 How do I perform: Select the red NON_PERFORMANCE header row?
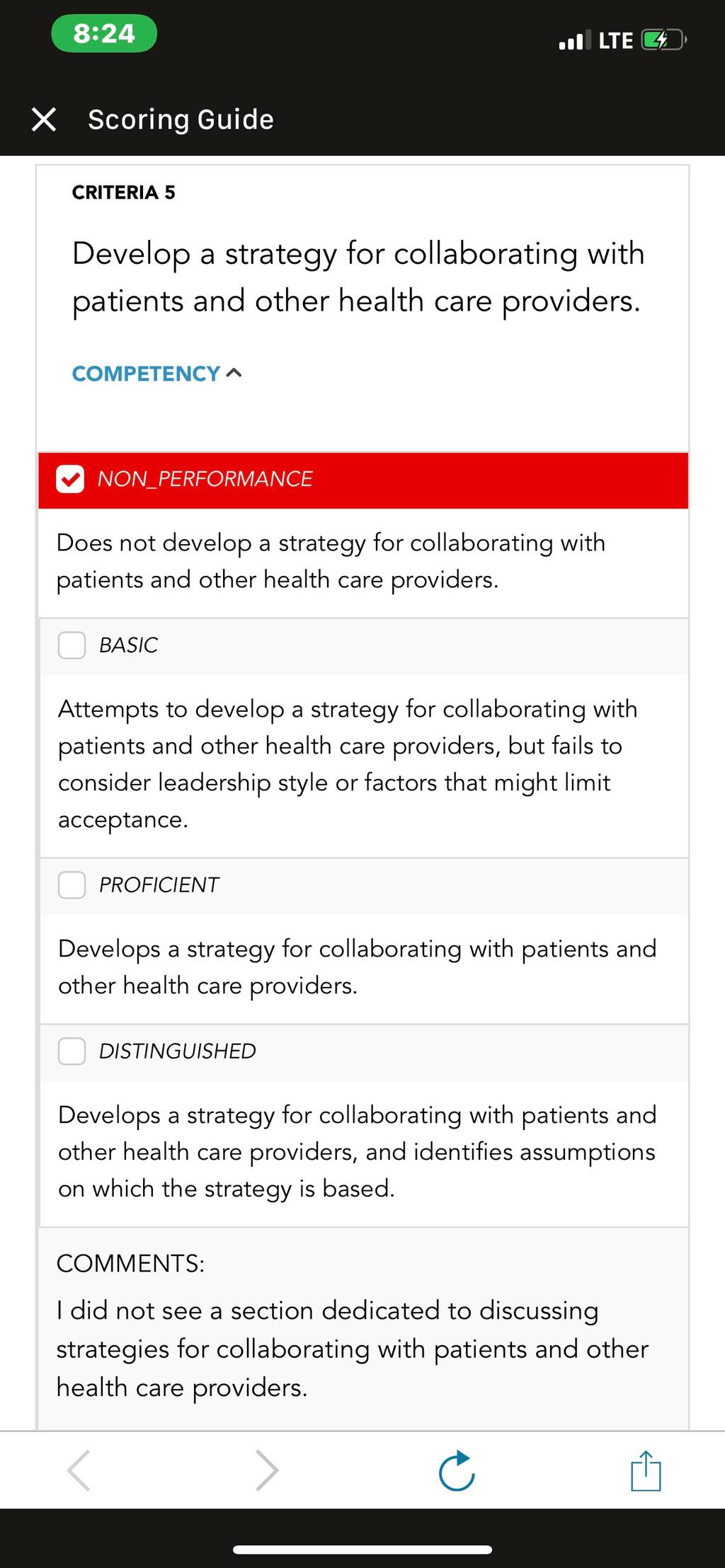coord(363,480)
